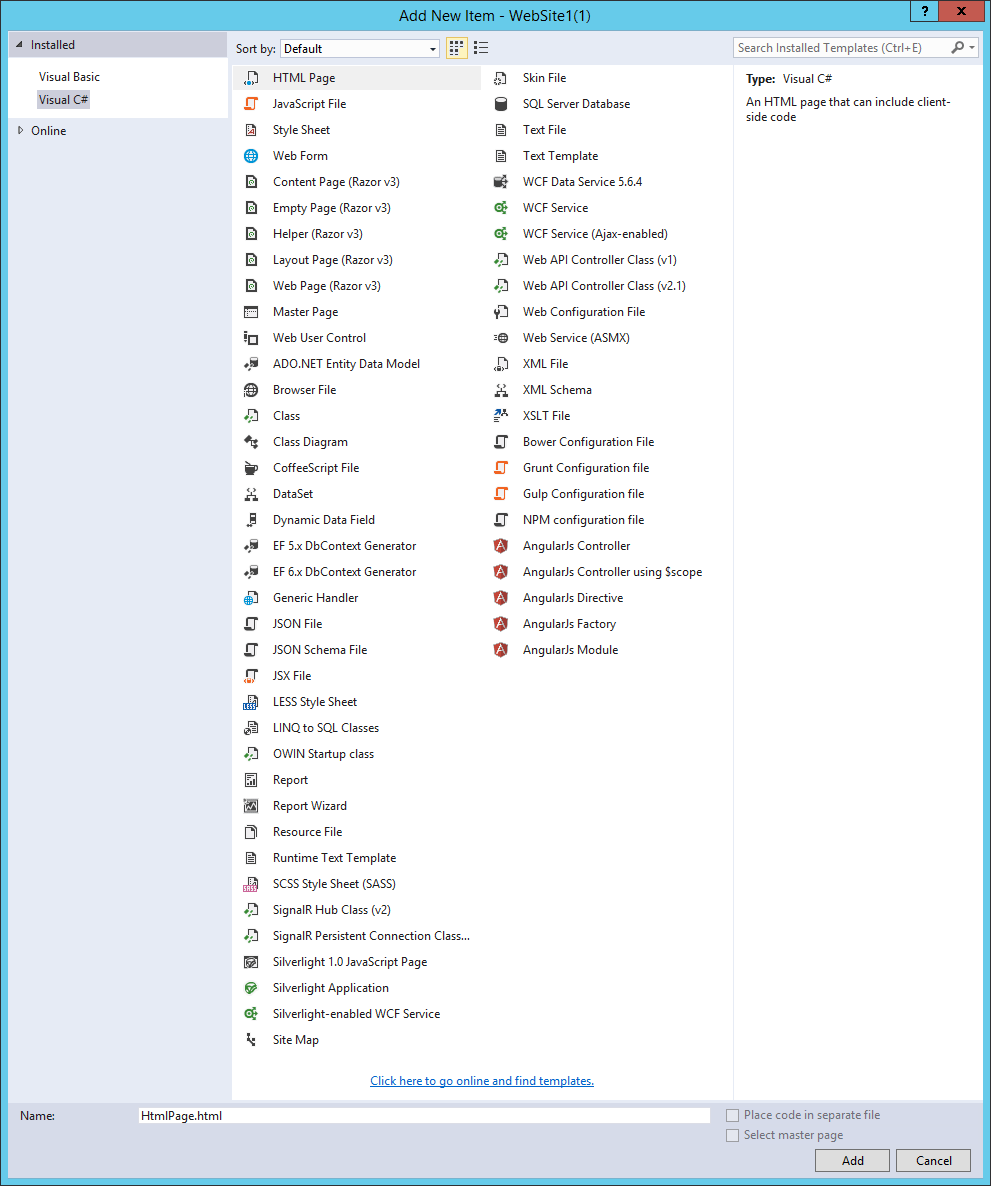The height and width of the screenshot is (1186, 991).
Task: Select the Web Configuration File icon
Action: (x=501, y=312)
